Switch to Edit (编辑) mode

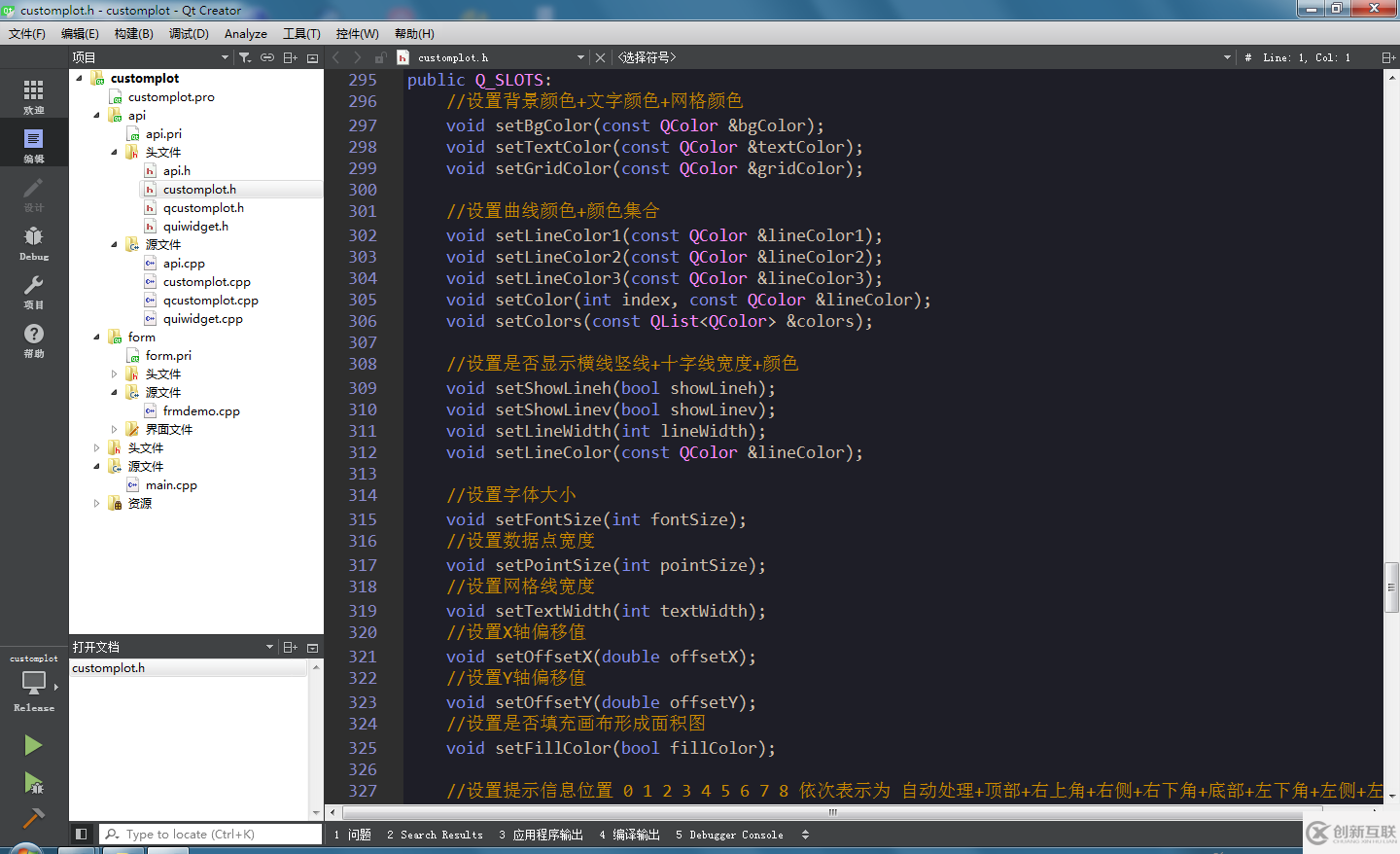(34, 144)
